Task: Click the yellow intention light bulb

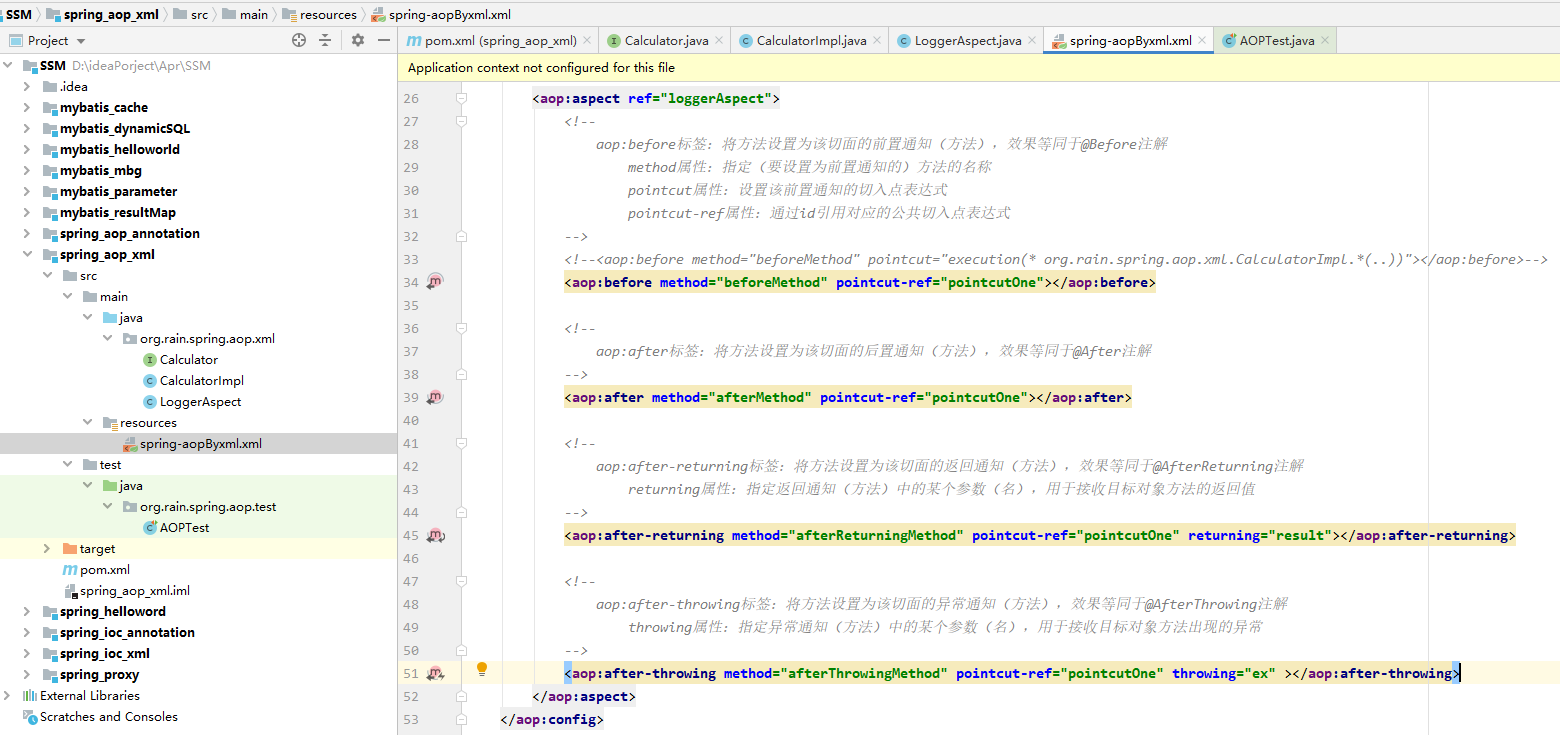Action: pyautogui.click(x=482, y=668)
